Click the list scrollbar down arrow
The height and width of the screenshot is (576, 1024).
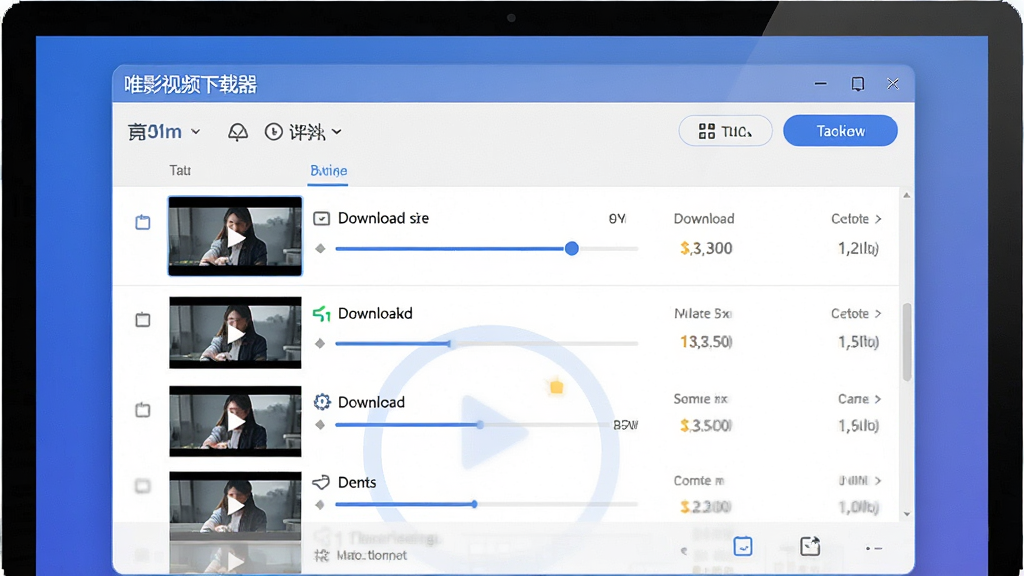[906, 514]
